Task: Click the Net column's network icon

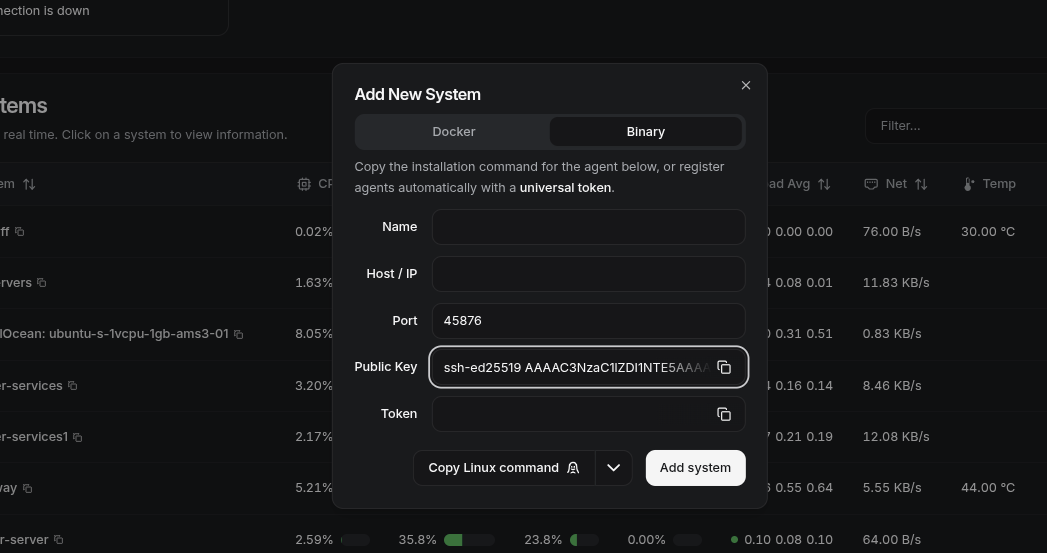Action: click(870, 184)
